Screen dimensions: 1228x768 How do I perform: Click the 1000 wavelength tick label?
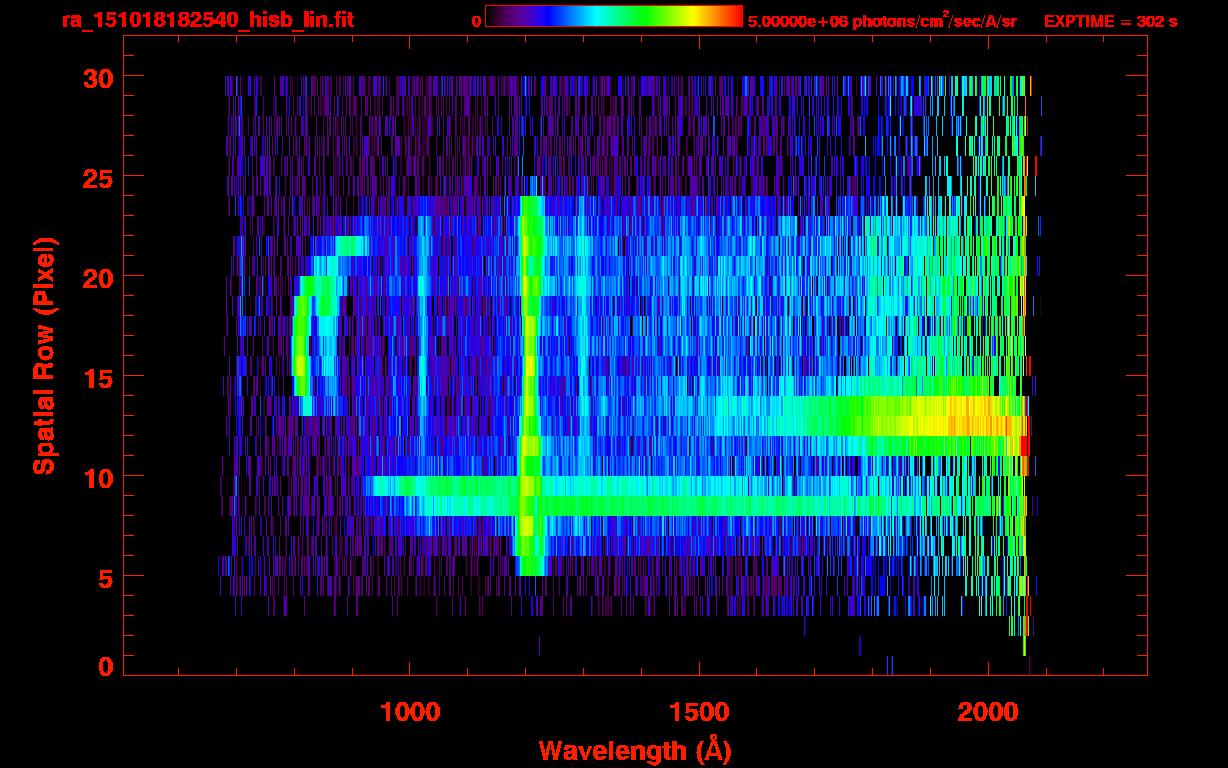[x=410, y=711]
